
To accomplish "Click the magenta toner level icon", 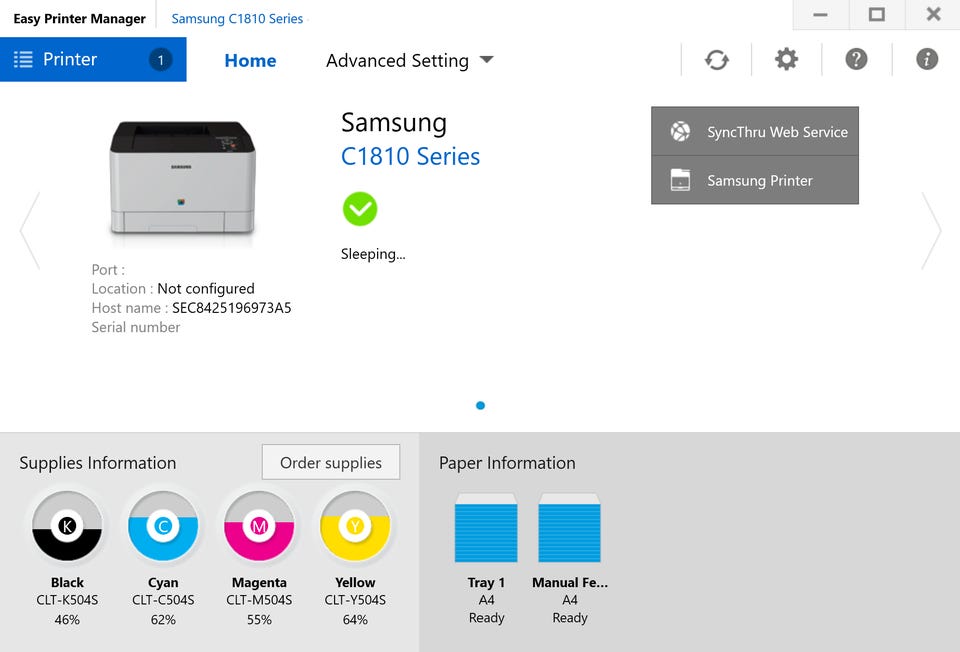I will [259, 526].
